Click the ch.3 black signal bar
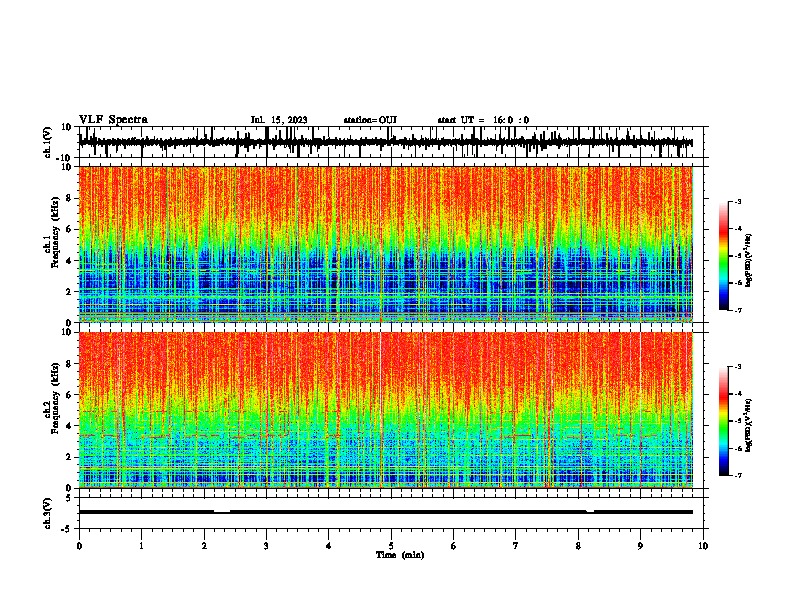The height and width of the screenshot is (612, 792). tap(386, 512)
